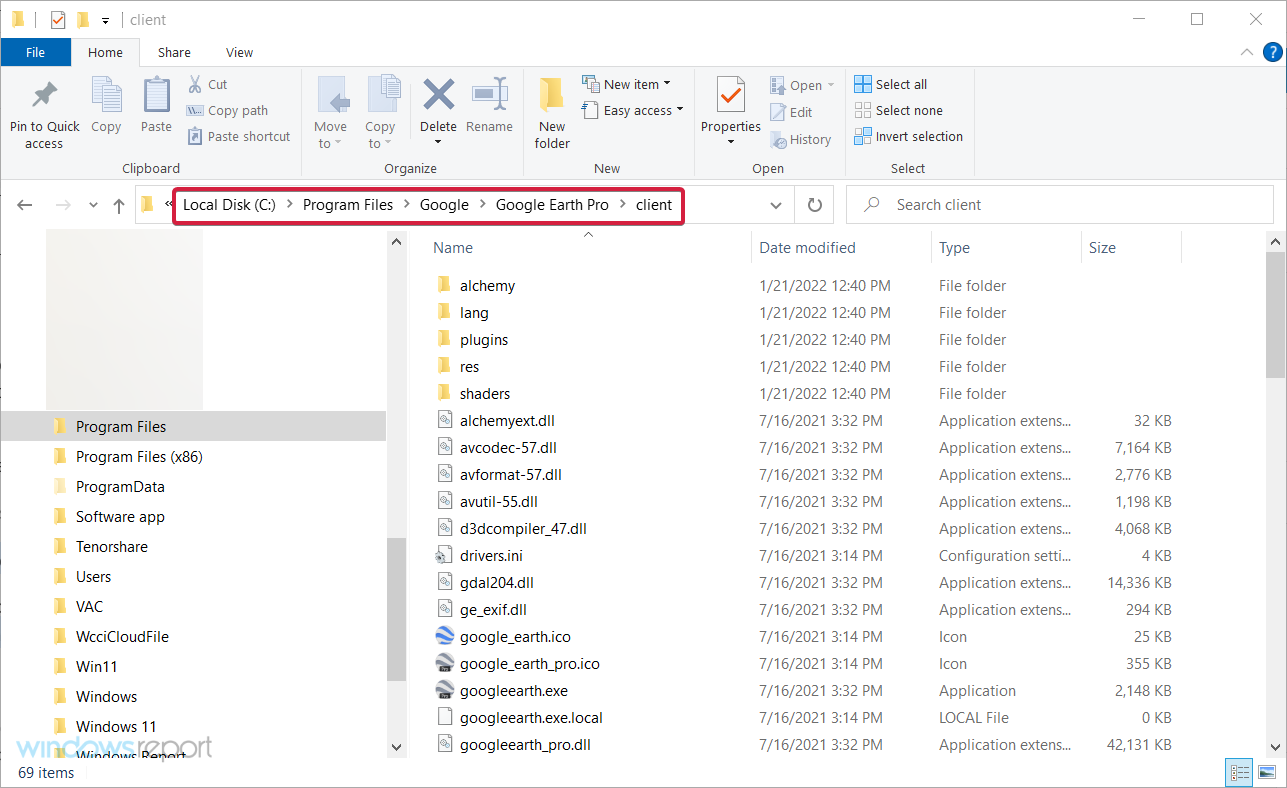Select Program Files (x86) in navigation pane
Viewport: 1287px width, 788px height.
click(139, 457)
